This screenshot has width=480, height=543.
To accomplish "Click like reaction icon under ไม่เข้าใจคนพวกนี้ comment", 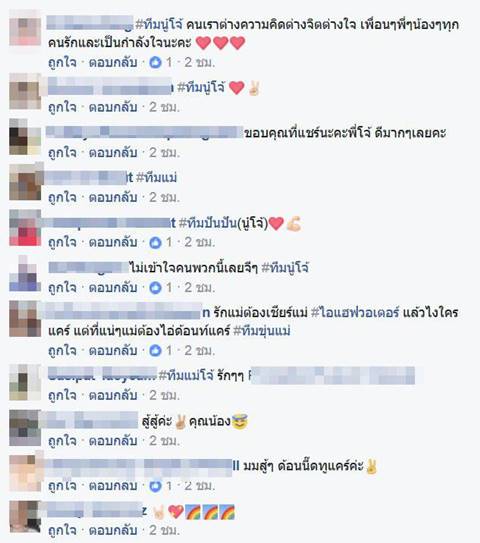I will pos(155,287).
